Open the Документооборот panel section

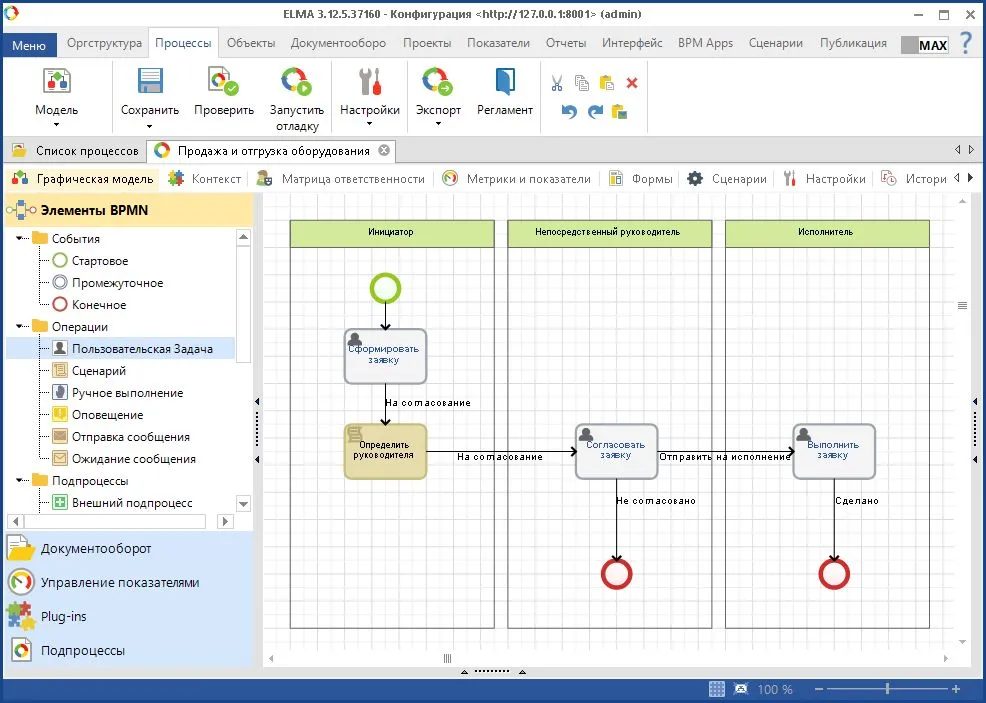96,549
